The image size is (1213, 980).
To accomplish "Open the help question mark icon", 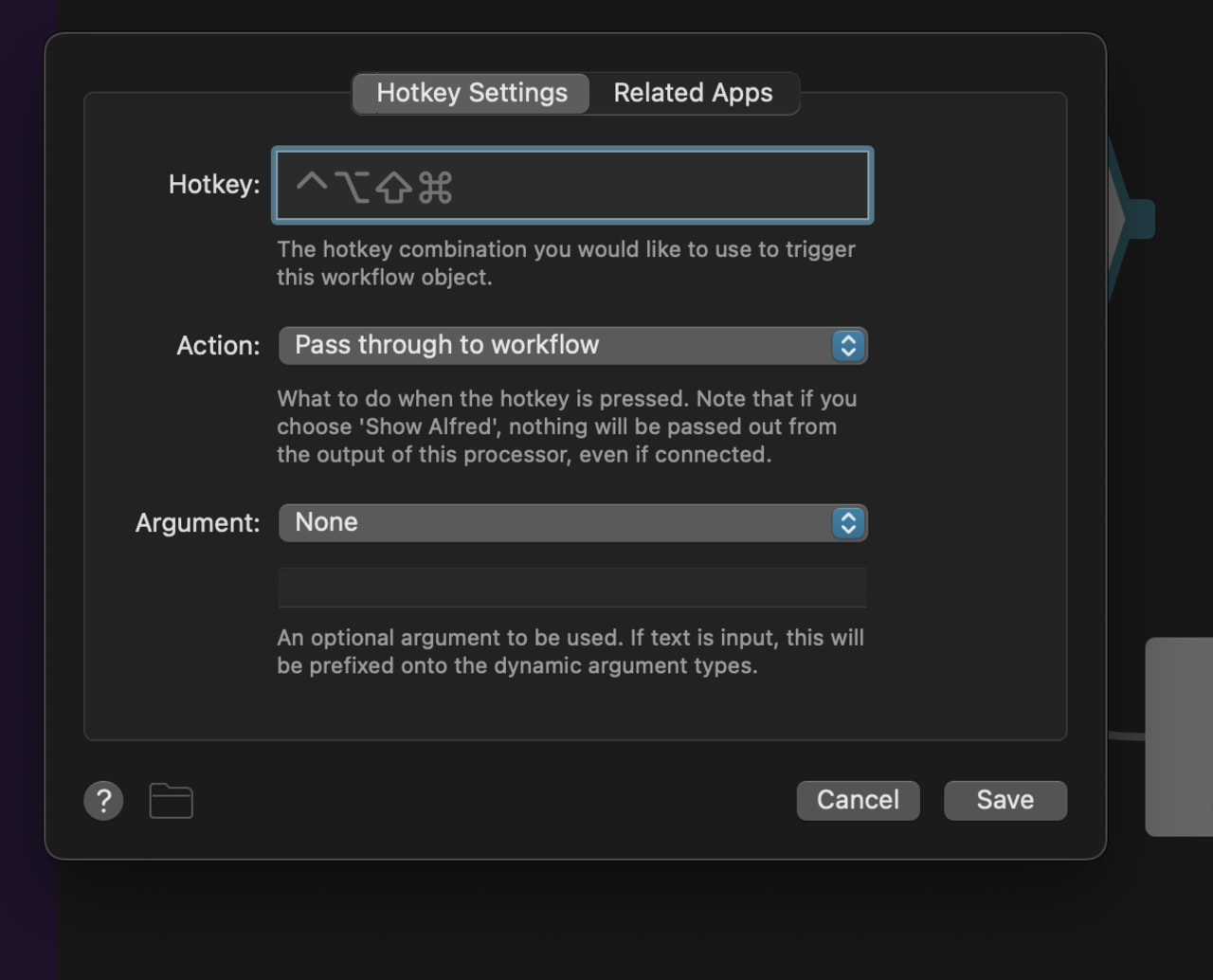I will 103,800.
